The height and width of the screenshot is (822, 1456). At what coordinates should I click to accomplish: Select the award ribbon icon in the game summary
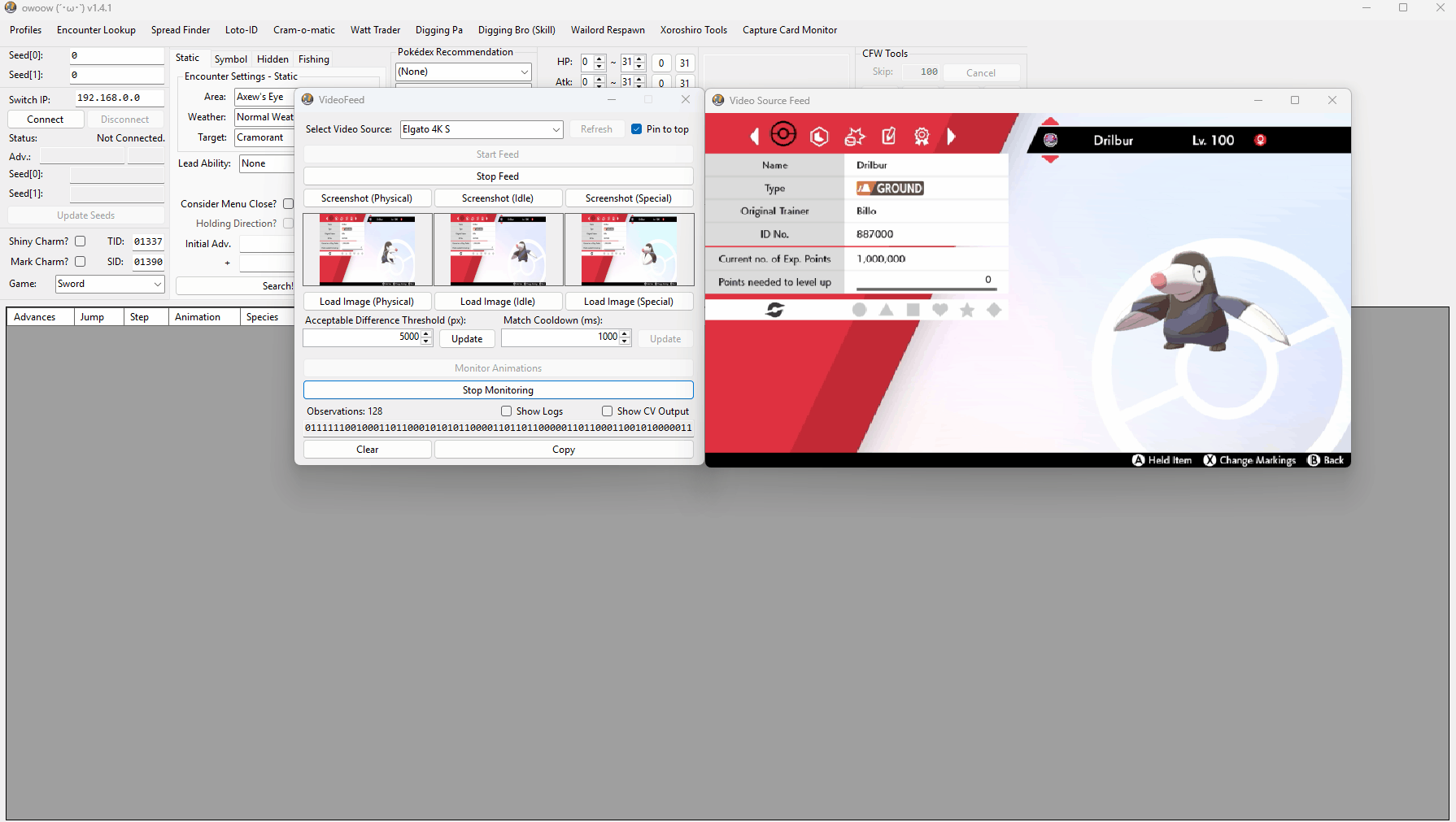click(x=922, y=137)
